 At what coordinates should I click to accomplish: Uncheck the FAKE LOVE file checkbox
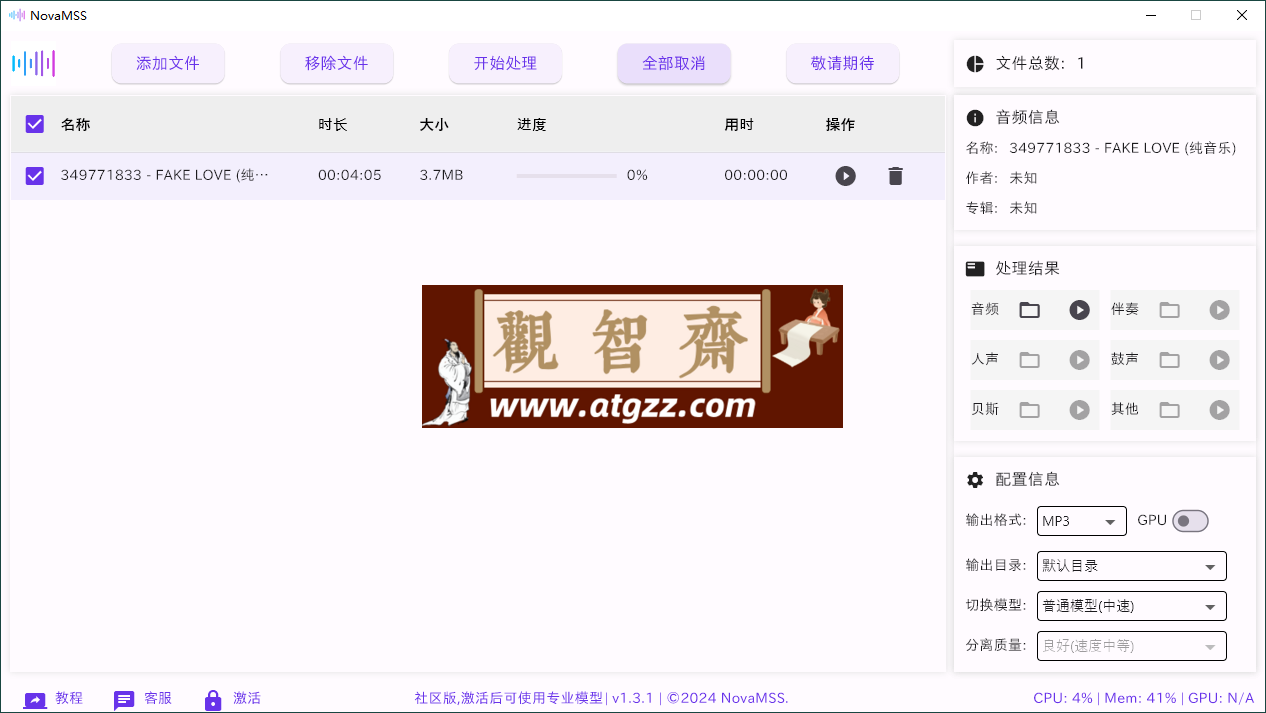35,176
